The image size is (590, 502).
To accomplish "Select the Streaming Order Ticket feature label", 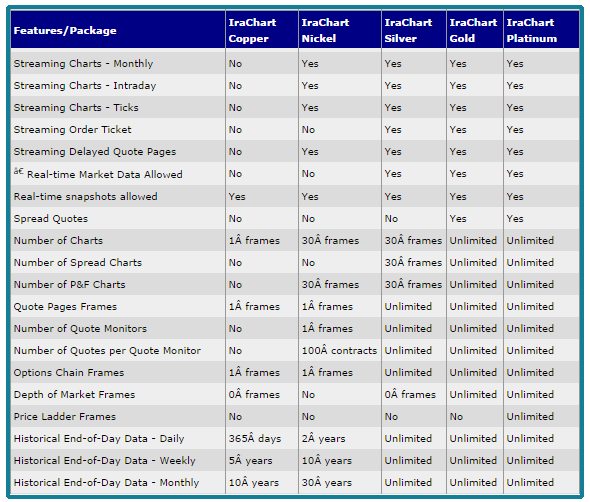I will click(x=72, y=130).
